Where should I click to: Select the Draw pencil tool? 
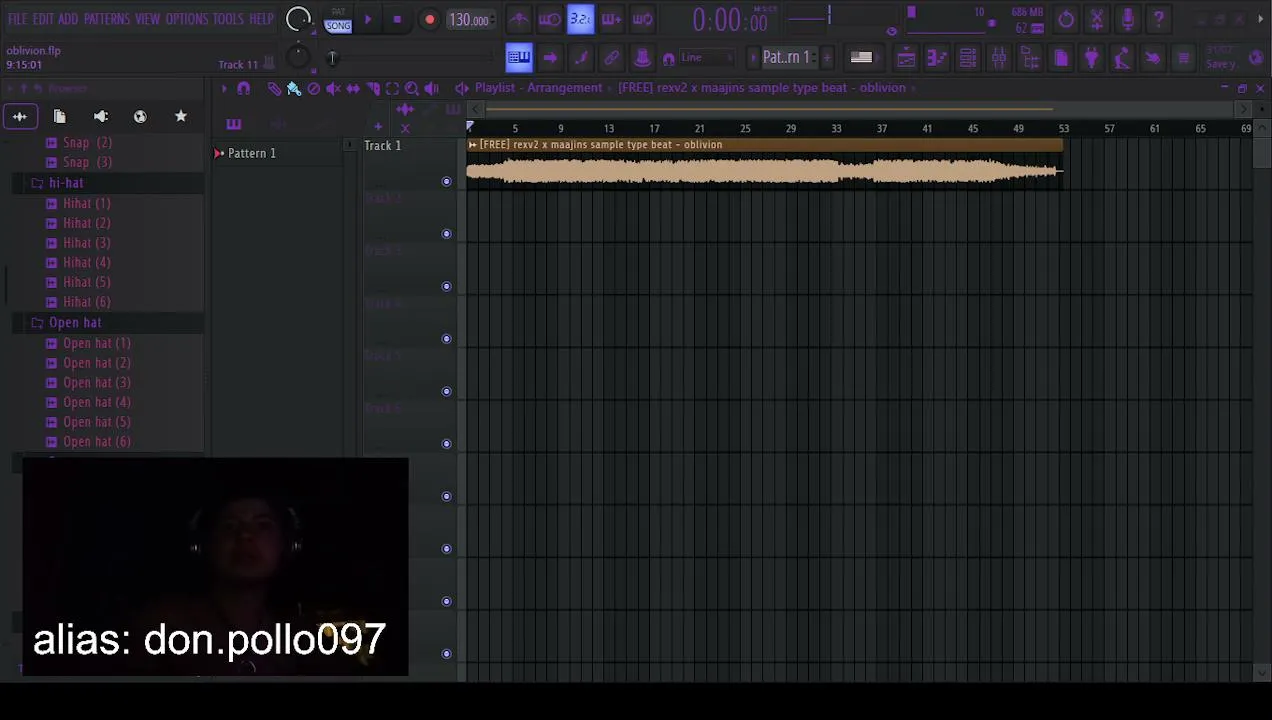(x=274, y=88)
